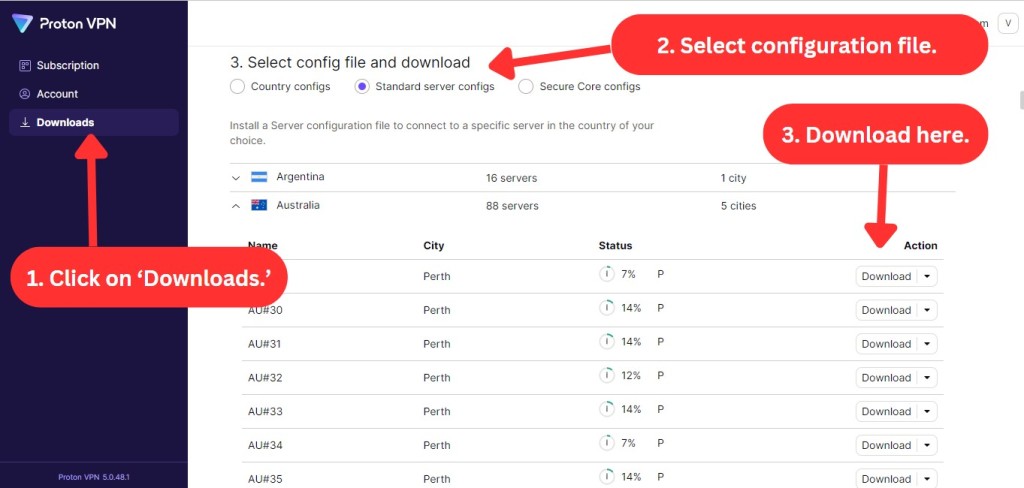
Task: Click the P feature badge for AU#33
Action: point(660,410)
